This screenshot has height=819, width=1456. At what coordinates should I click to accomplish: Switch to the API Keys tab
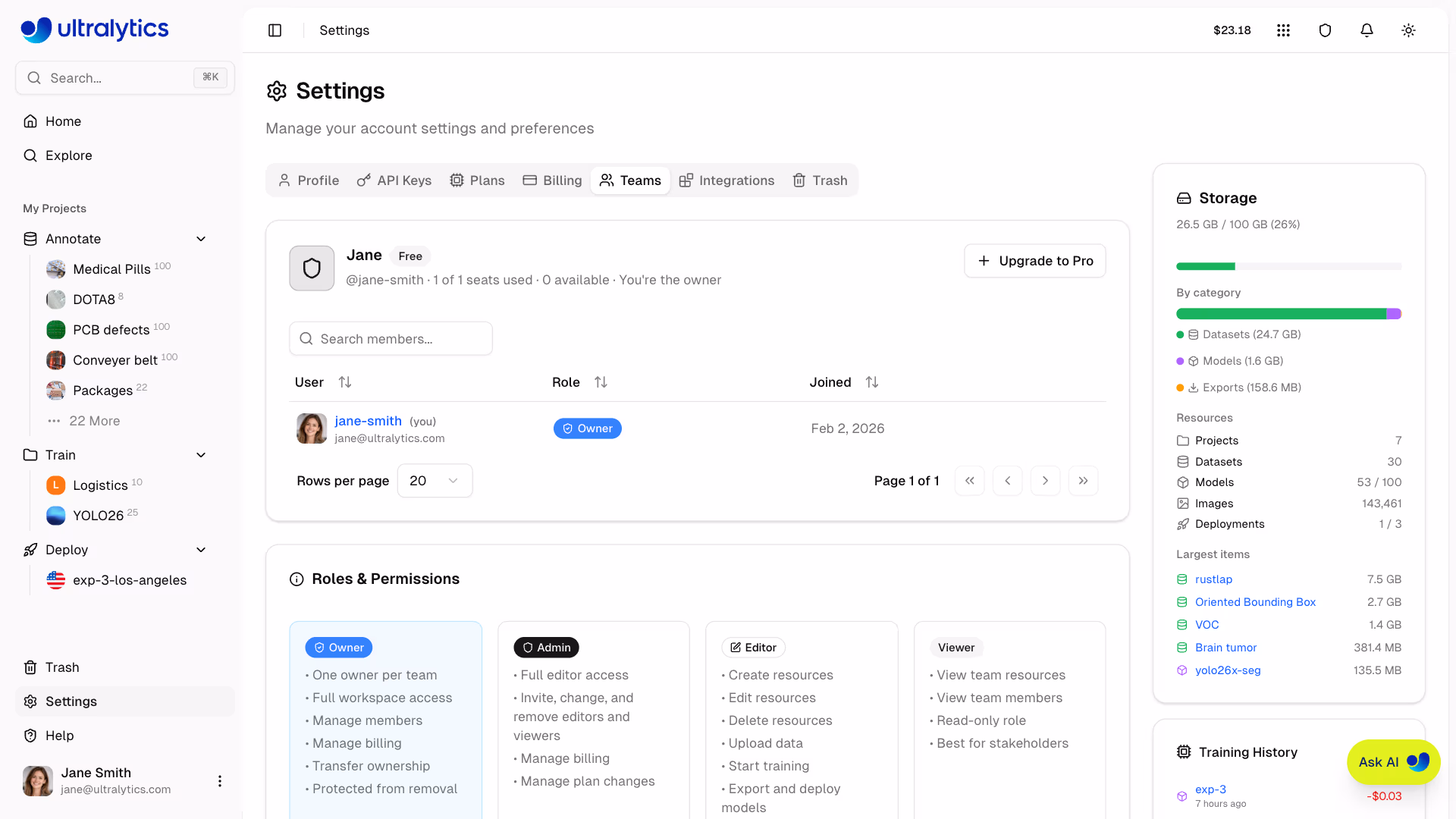coord(394,180)
